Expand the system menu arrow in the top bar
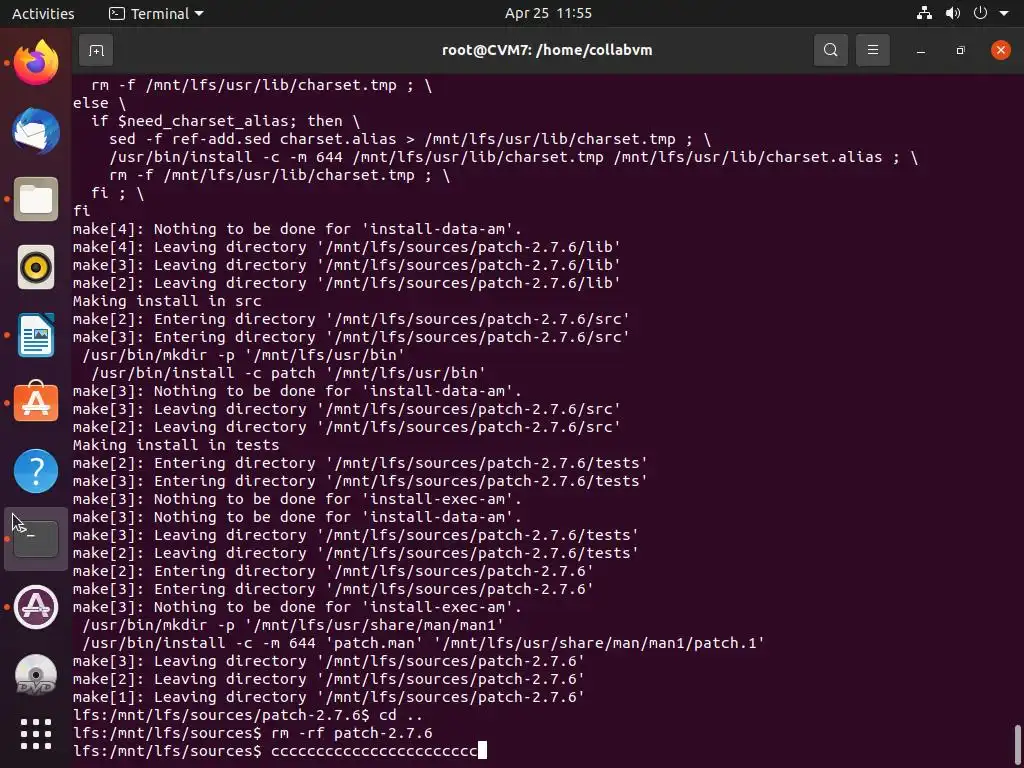The width and height of the screenshot is (1024, 768). [x=1004, y=13]
